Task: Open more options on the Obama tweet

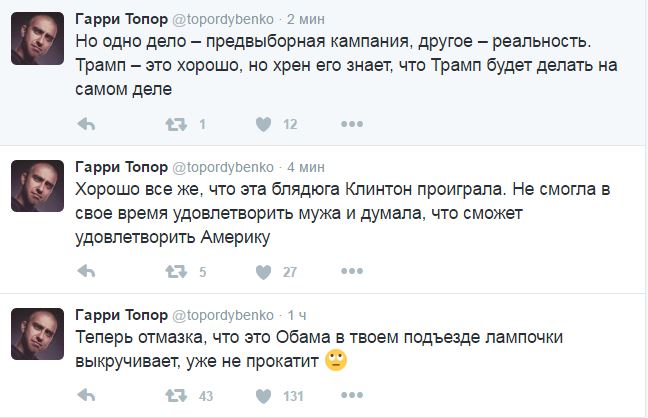Action: pyautogui.click(x=351, y=396)
